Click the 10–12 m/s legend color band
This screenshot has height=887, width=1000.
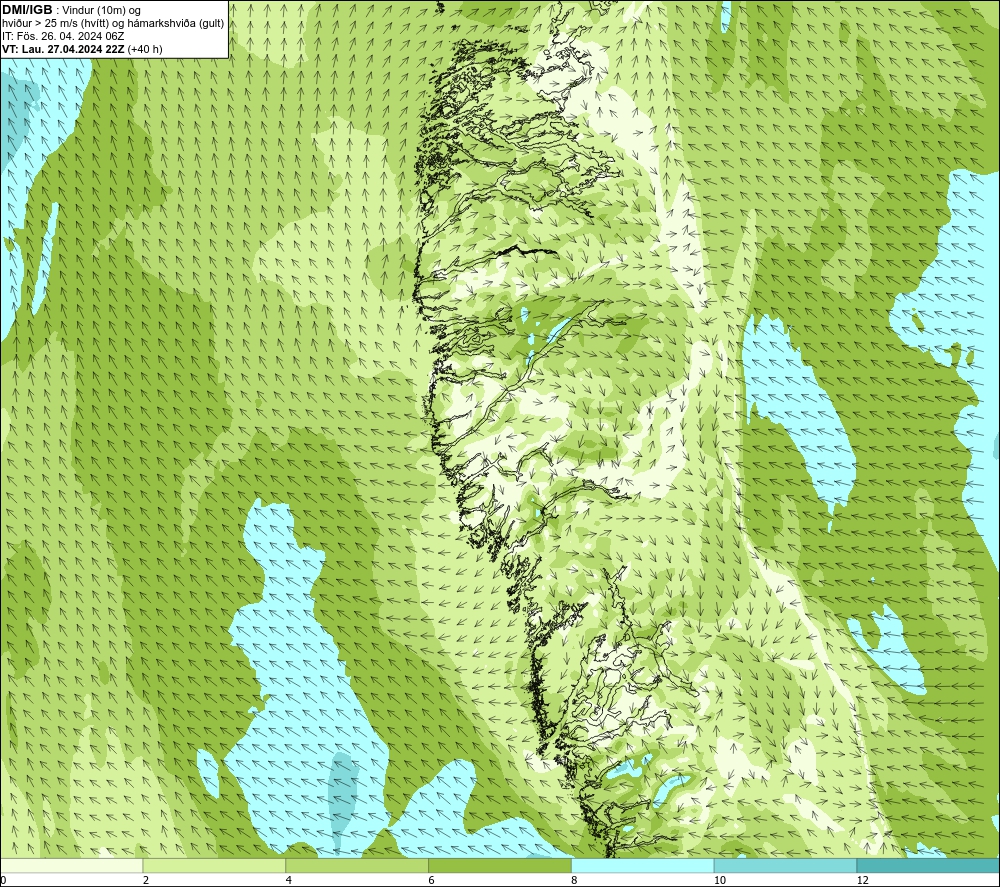click(786, 865)
